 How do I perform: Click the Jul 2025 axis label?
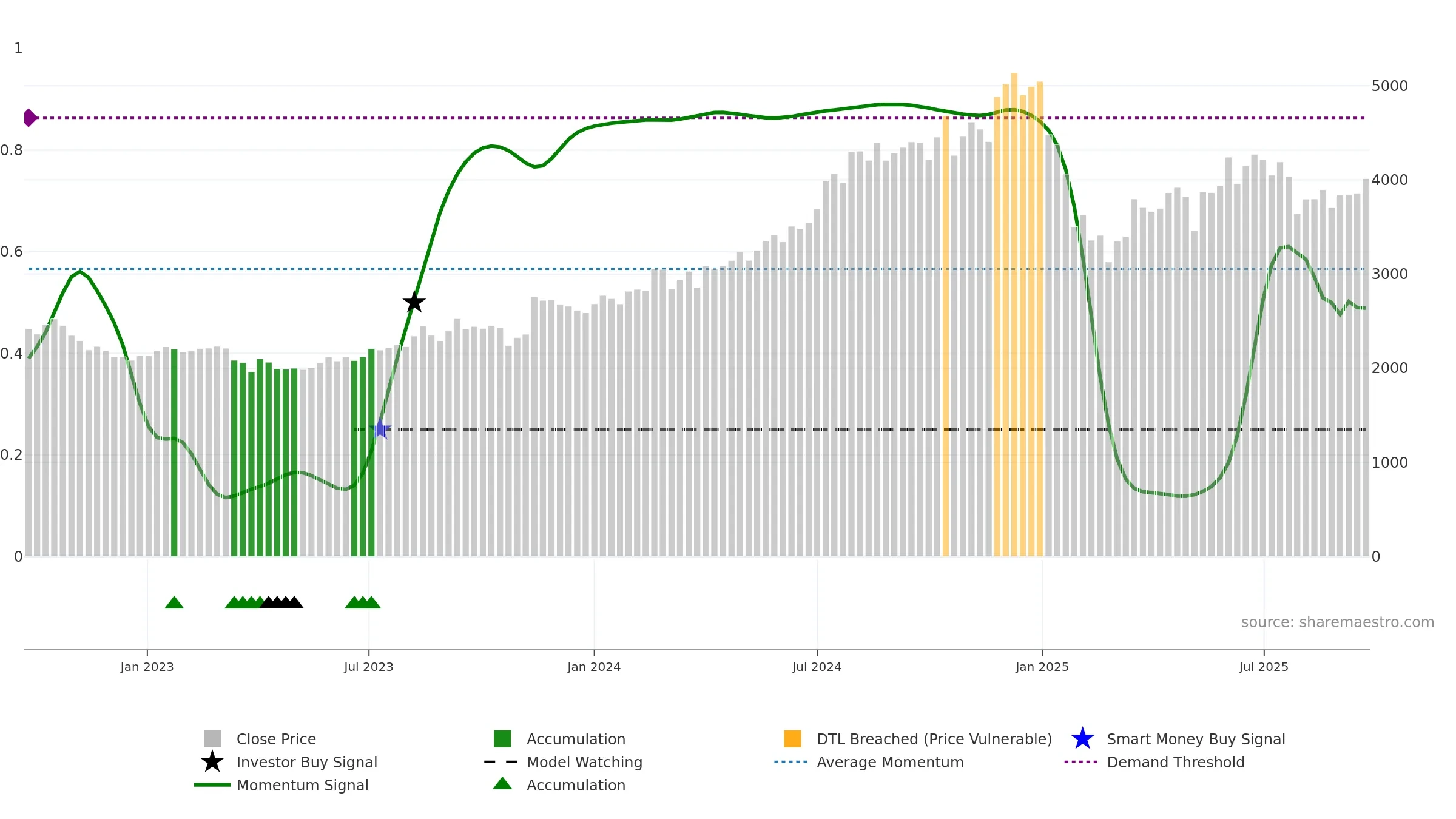(x=1264, y=667)
